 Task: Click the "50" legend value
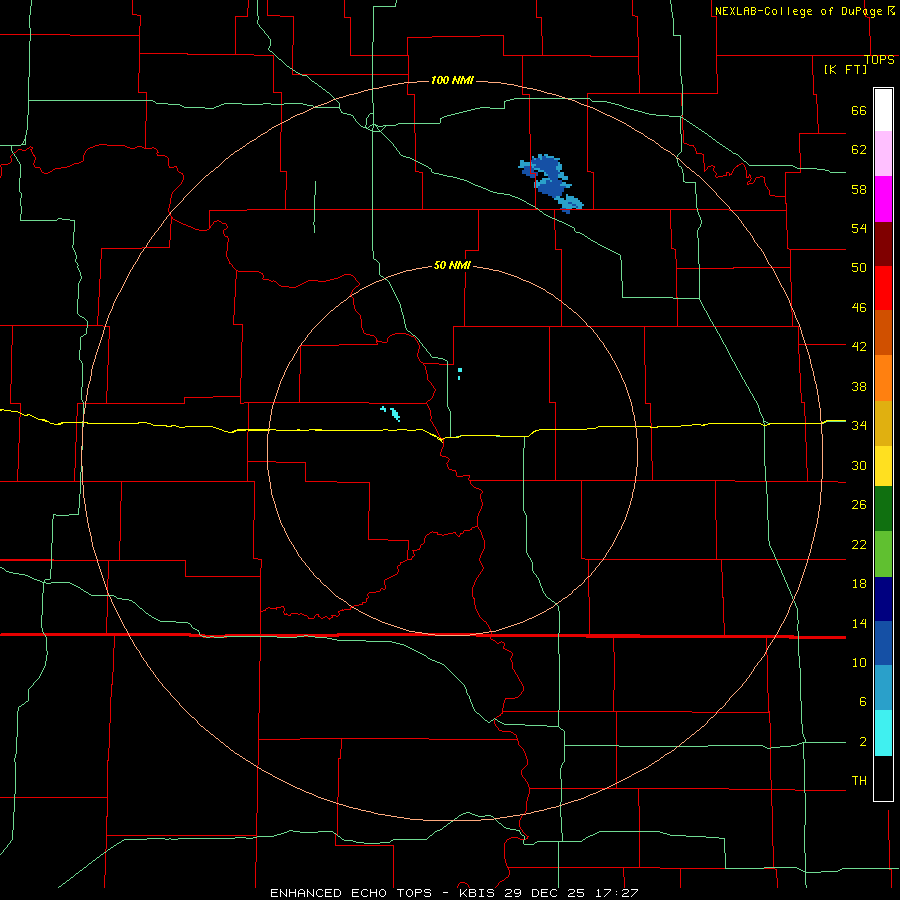coord(859,268)
